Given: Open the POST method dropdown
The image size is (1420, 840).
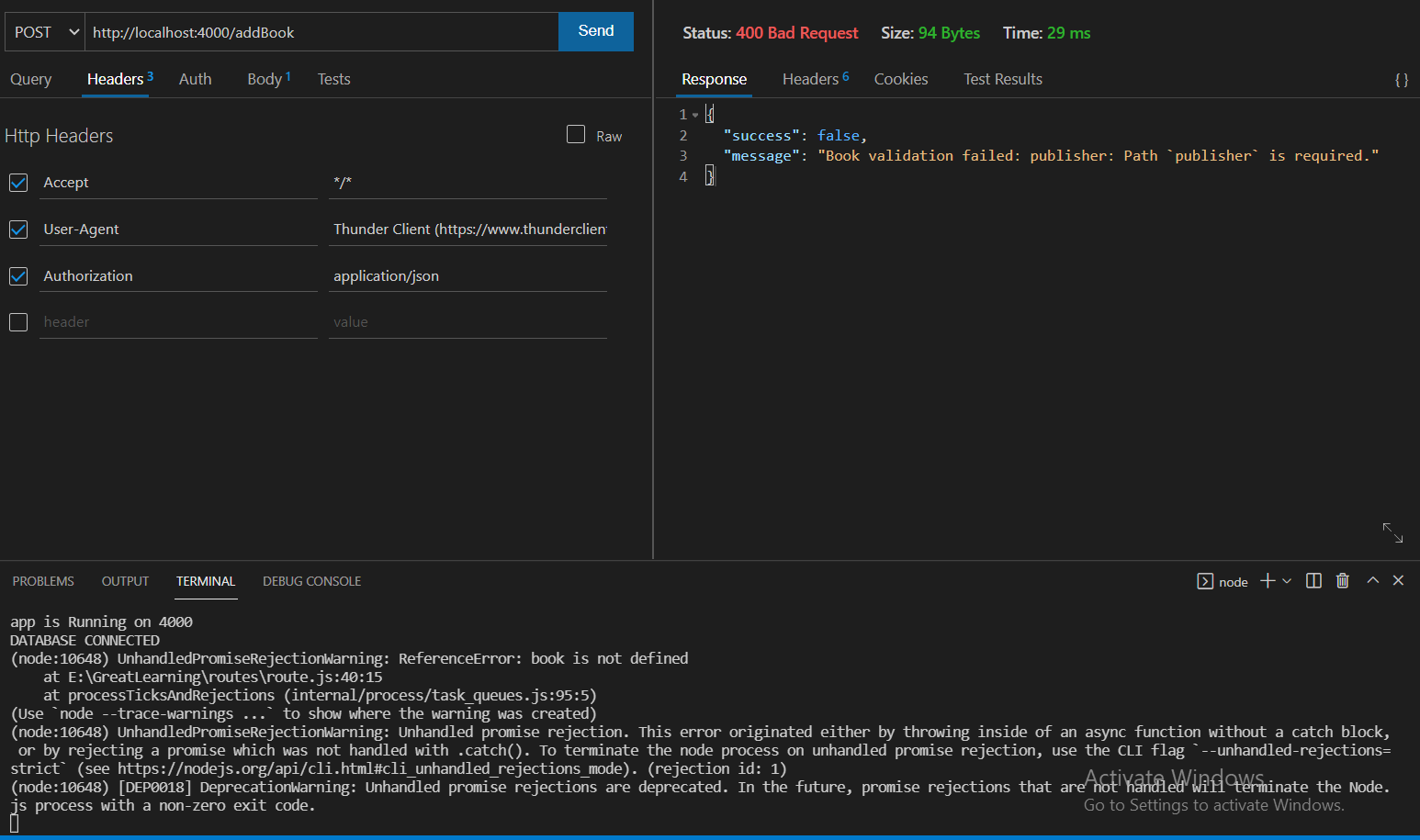Looking at the screenshot, I should [45, 32].
